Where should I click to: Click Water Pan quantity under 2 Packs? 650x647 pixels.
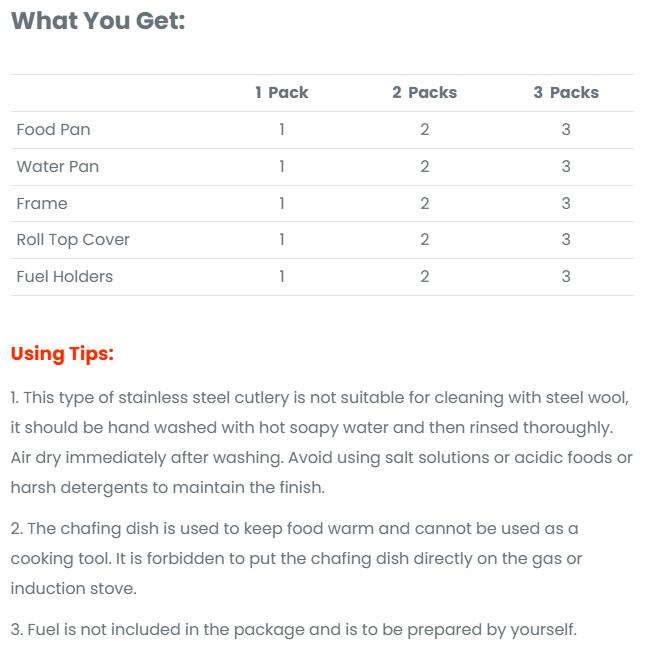[425, 166]
